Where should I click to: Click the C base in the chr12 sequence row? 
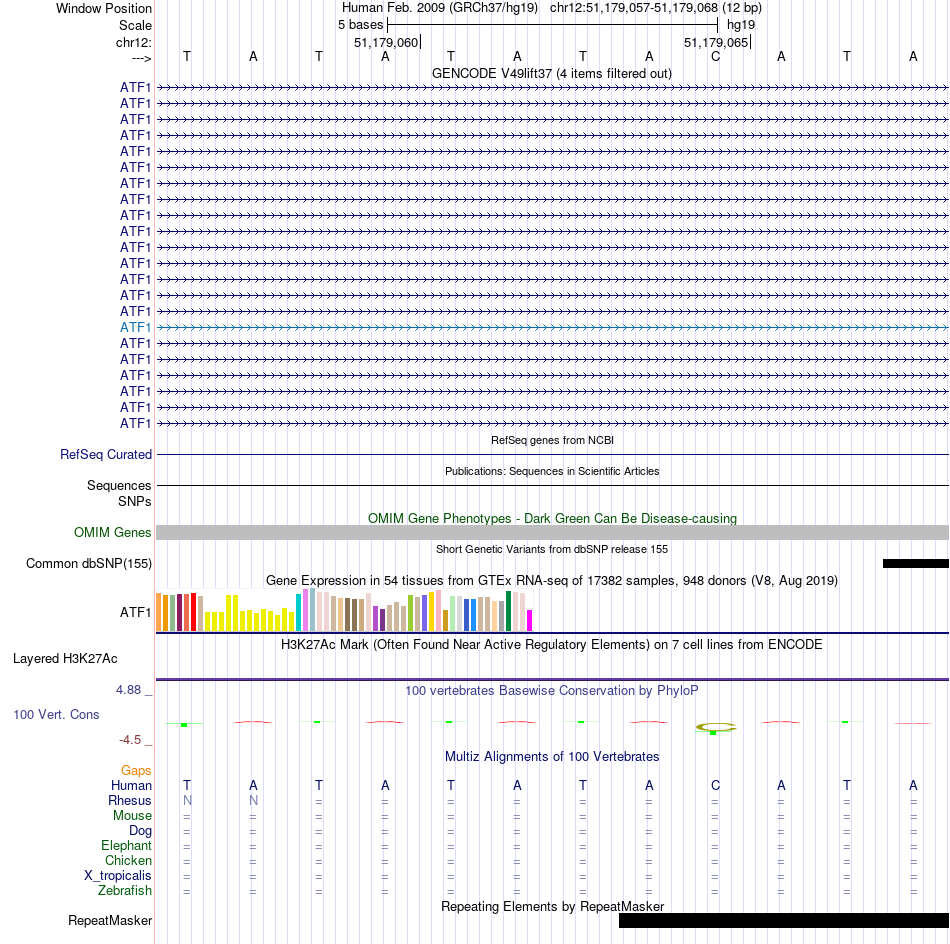click(x=716, y=56)
